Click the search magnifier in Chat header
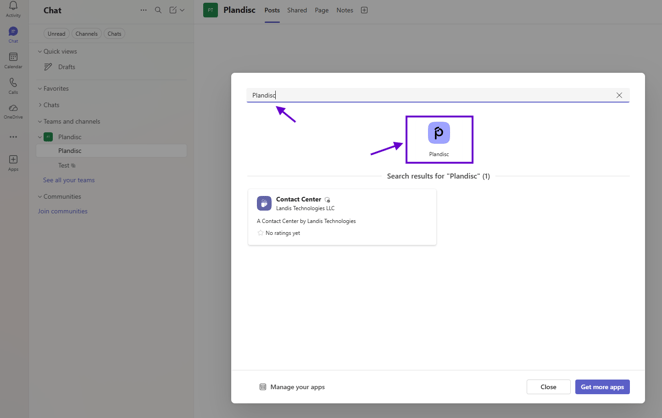Screen dimensions: 662x418 (x=158, y=10)
